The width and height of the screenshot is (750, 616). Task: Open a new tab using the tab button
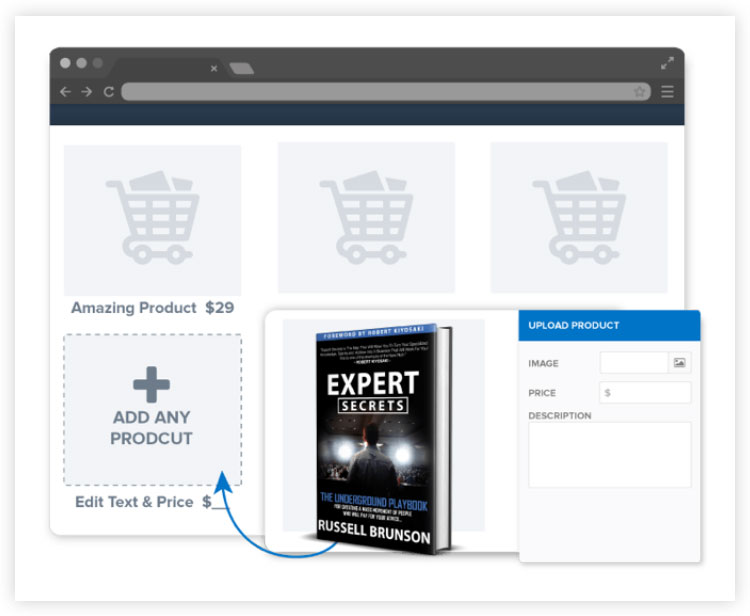coord(242,68)
